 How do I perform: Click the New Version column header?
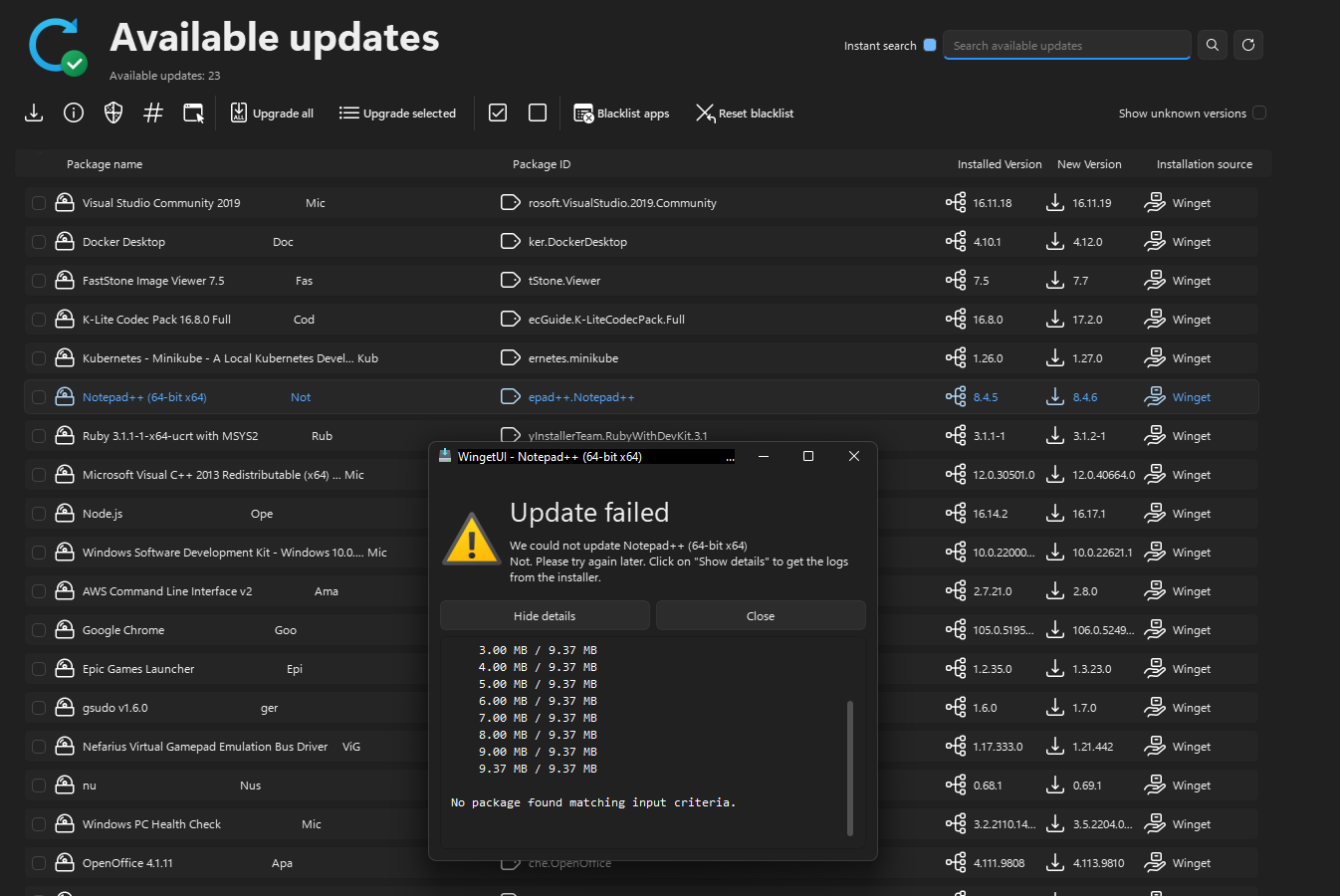1089,163
